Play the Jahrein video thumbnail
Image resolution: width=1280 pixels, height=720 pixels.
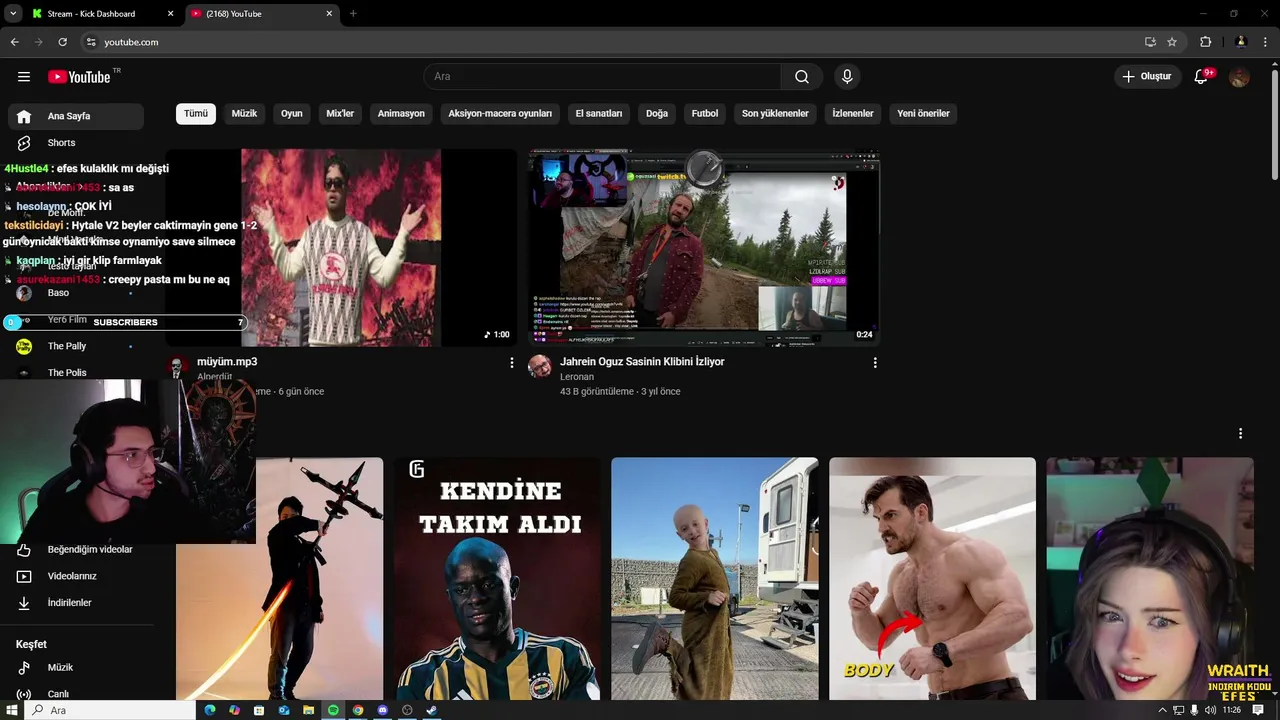click(704, 248)
